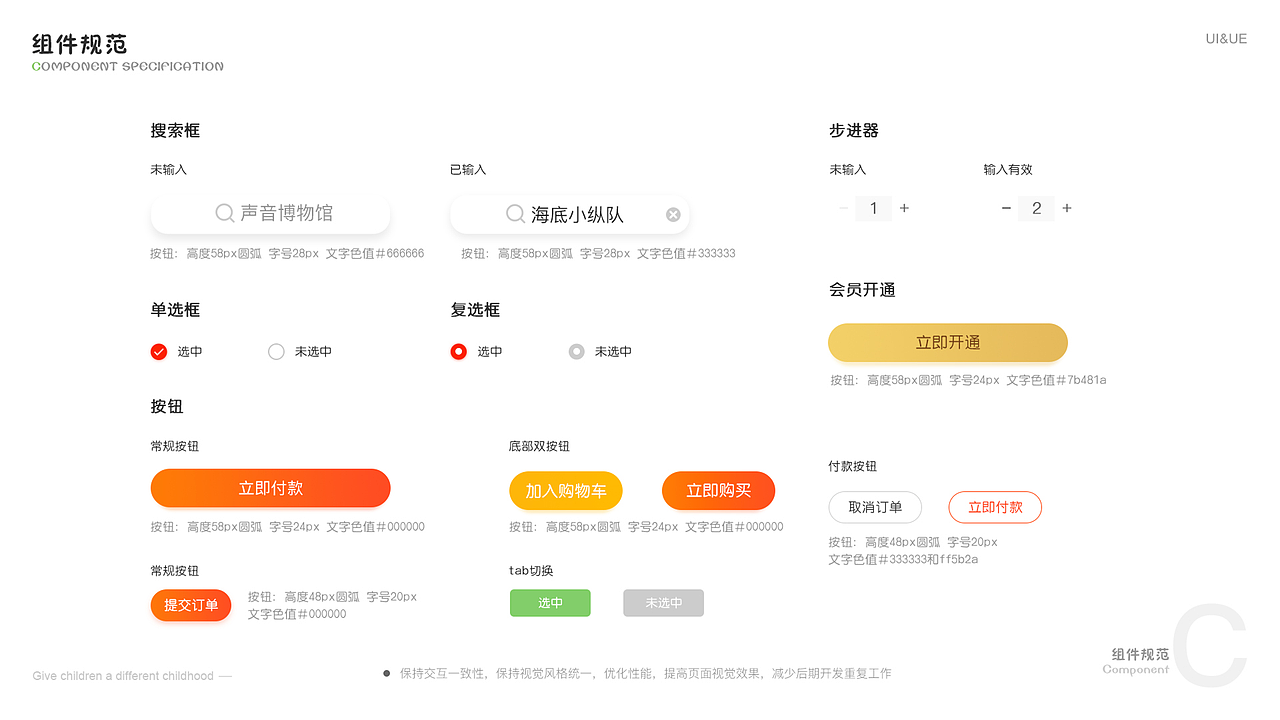
Task: Click the orange 立即付款 button
Action: tap(270, 488)
